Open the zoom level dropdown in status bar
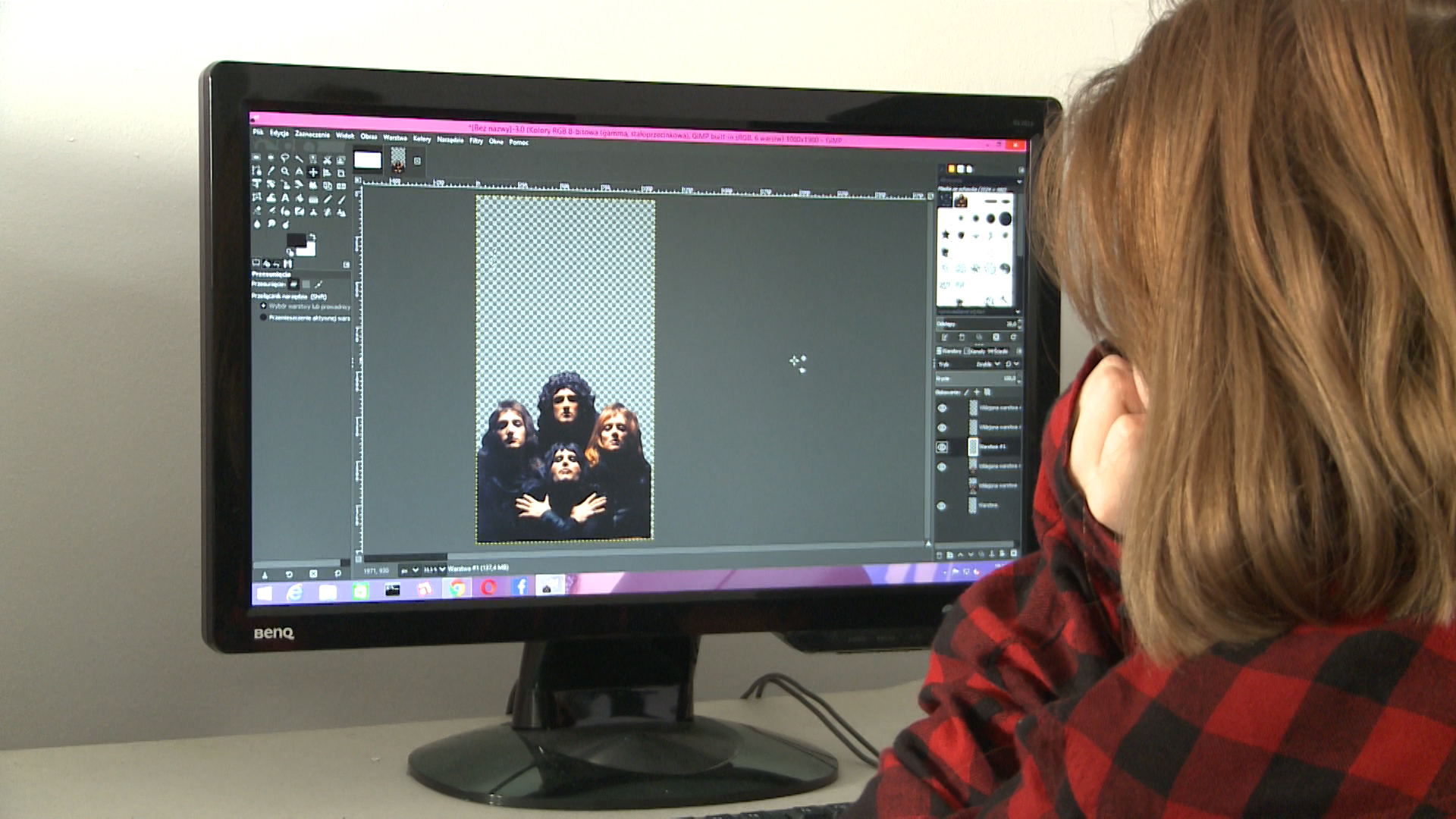1456x819 pixels. click(x=435, y=570)
